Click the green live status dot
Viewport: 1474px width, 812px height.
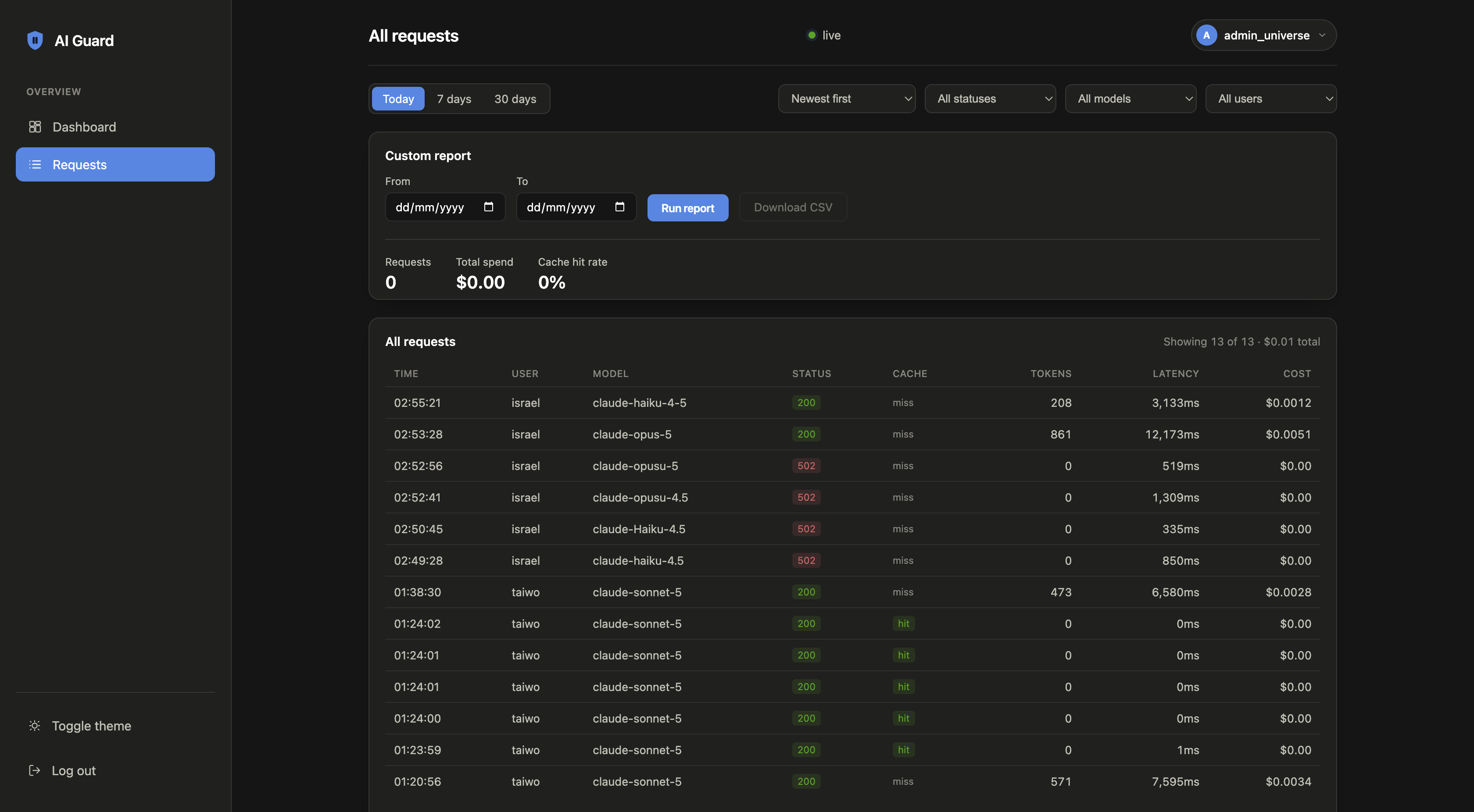tap(812, 36)
